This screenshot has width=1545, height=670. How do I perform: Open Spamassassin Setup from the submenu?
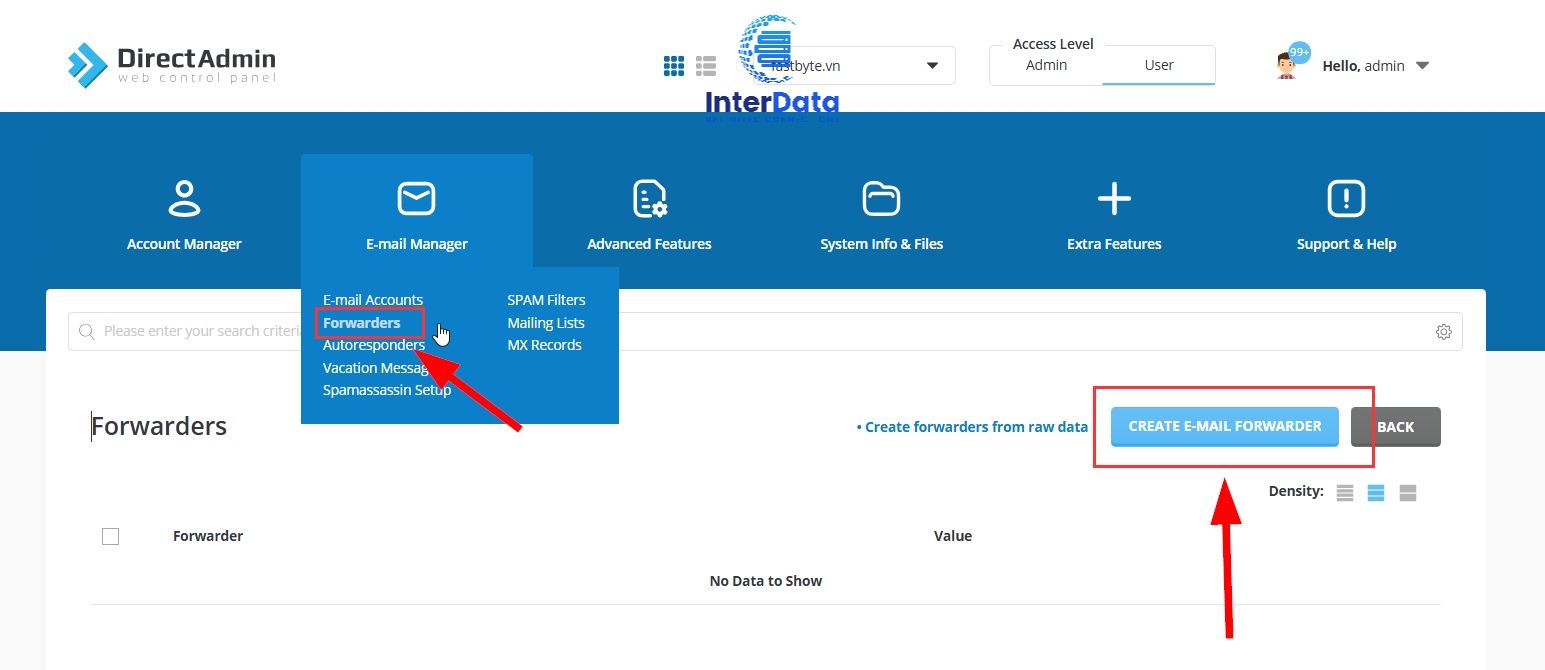pyautogui.click(x=387, y=390)
